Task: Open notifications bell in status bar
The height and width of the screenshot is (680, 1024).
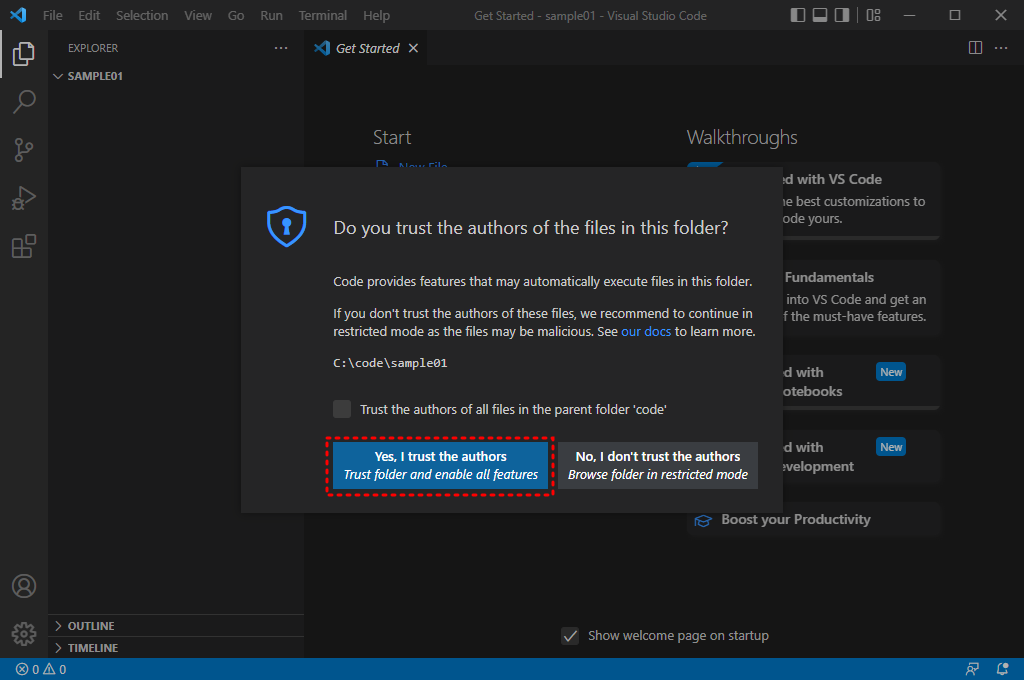Action: 1002,669
